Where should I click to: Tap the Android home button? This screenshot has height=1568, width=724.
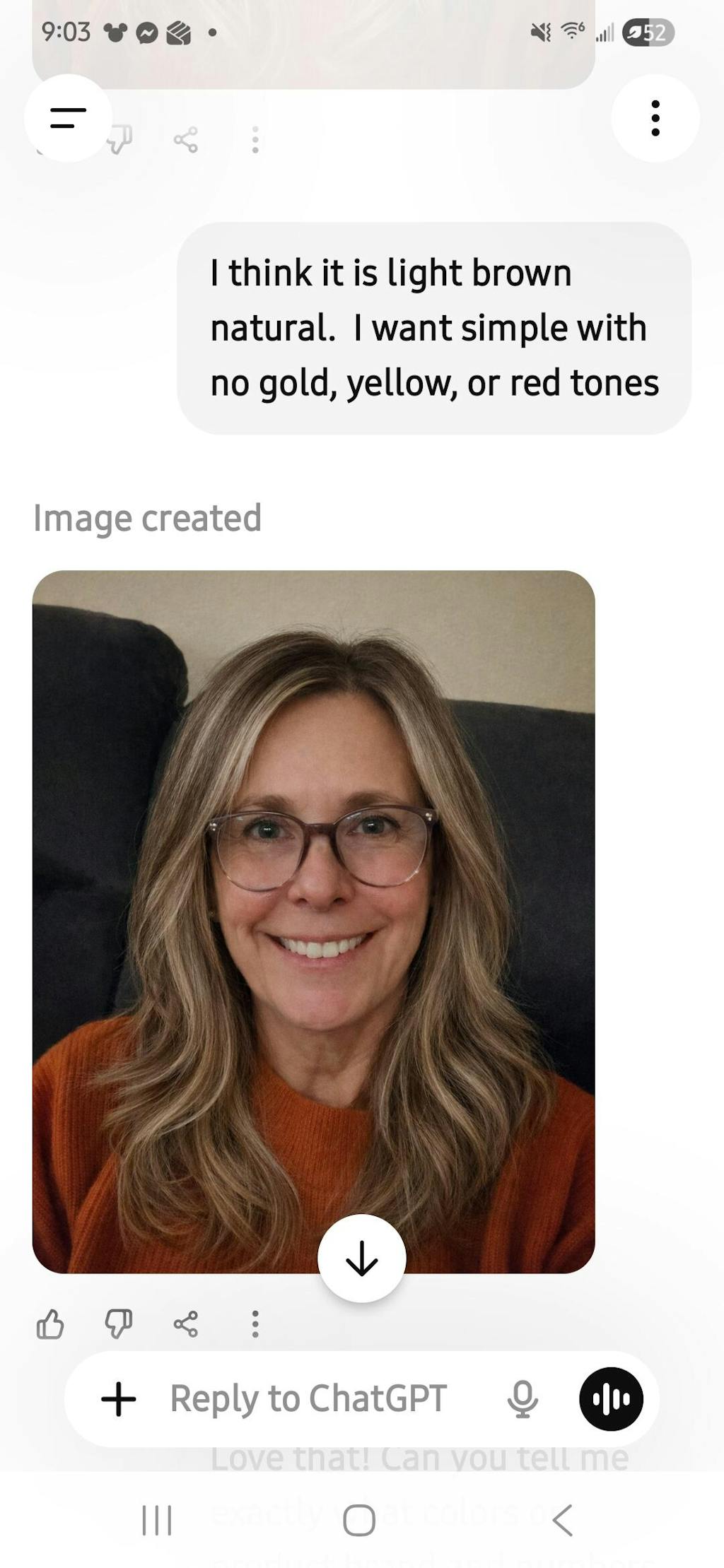(359, 1521)
